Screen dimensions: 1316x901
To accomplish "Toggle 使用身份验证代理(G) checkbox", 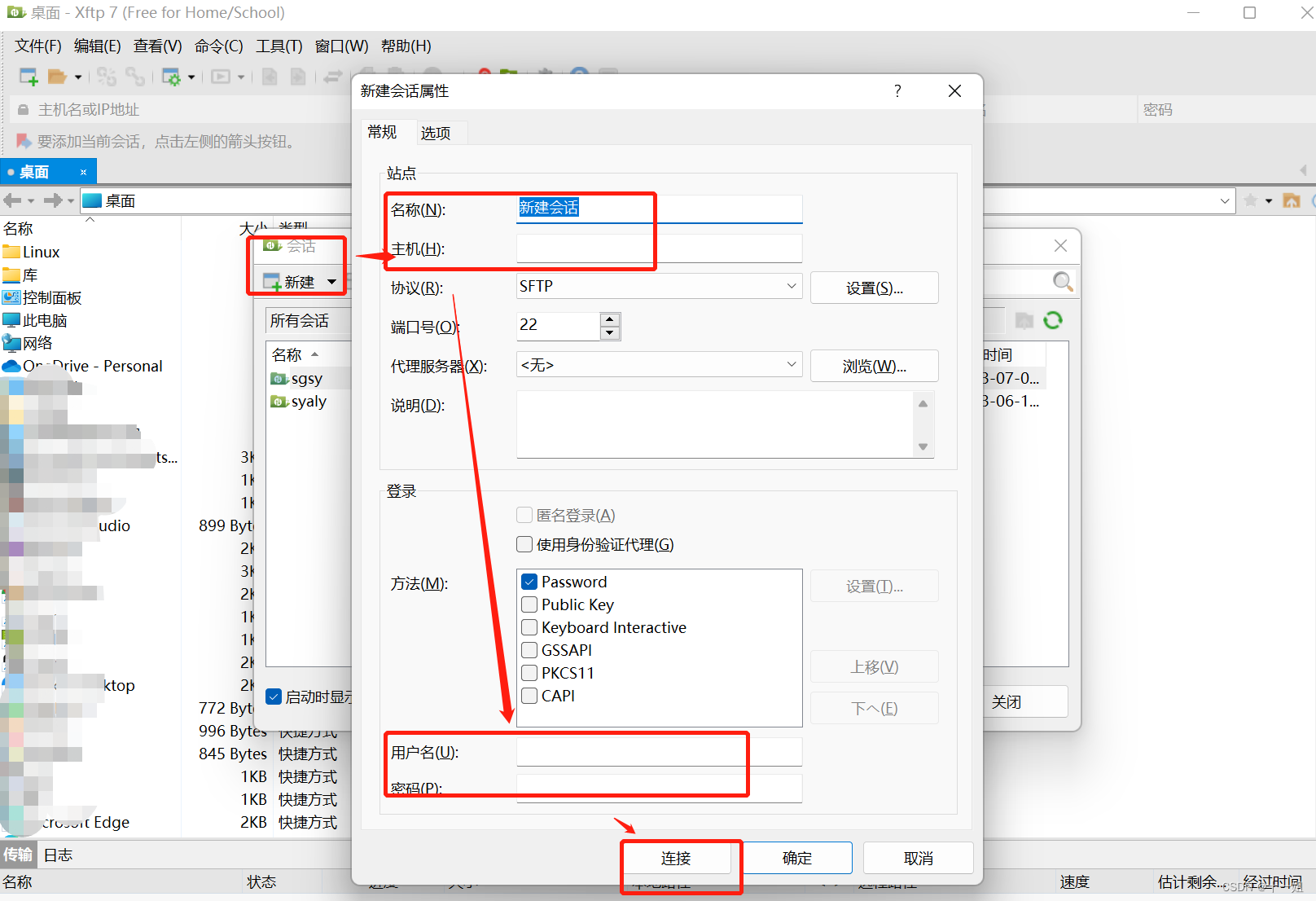I will coord(524,544).
